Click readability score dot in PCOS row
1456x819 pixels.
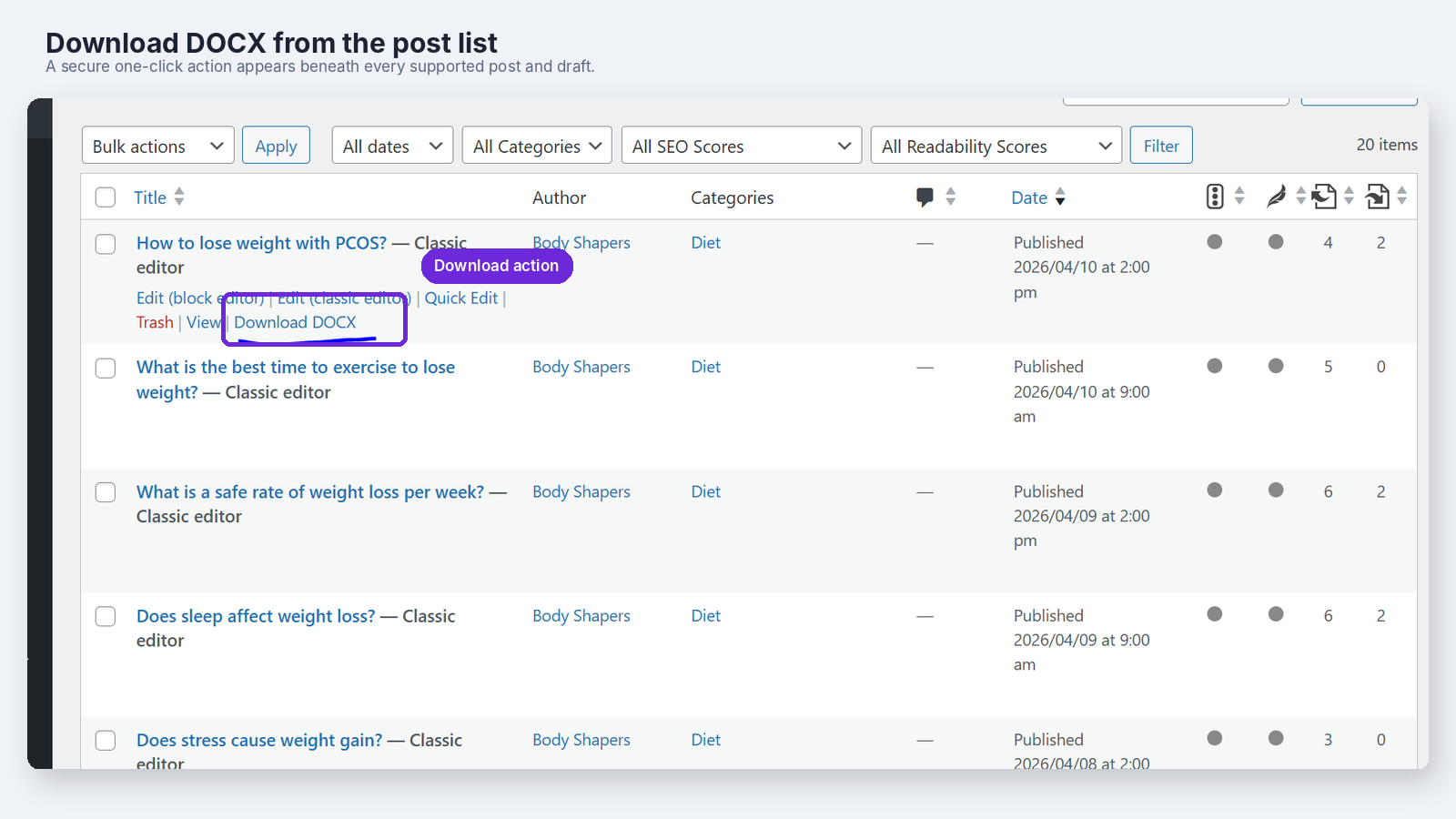pos(1276,242)
